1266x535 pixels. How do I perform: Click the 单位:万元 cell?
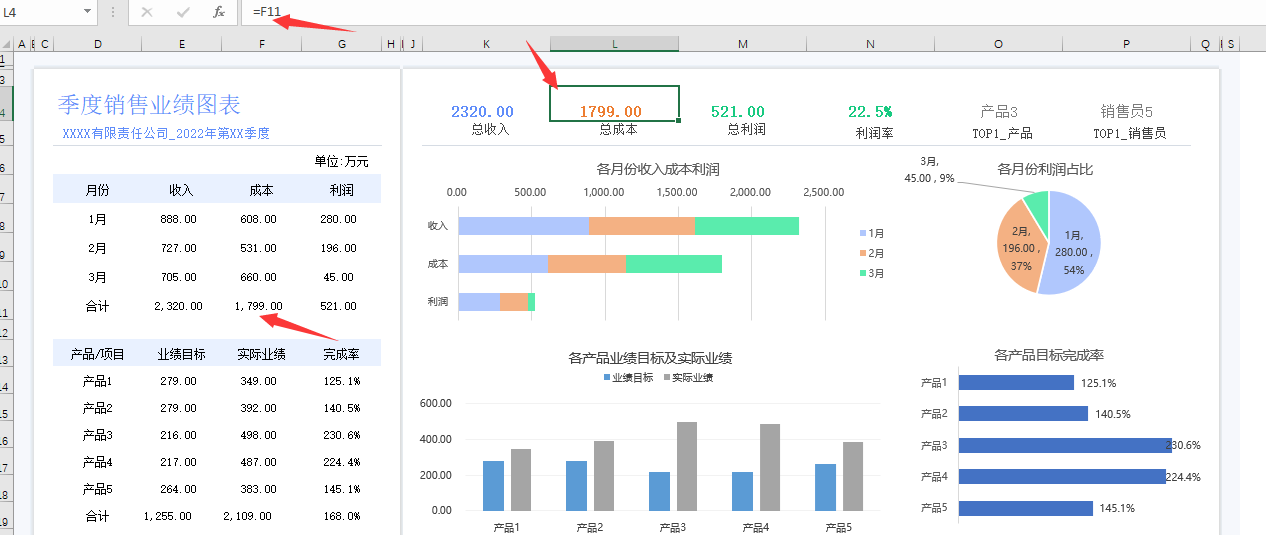tap(341, 161)
